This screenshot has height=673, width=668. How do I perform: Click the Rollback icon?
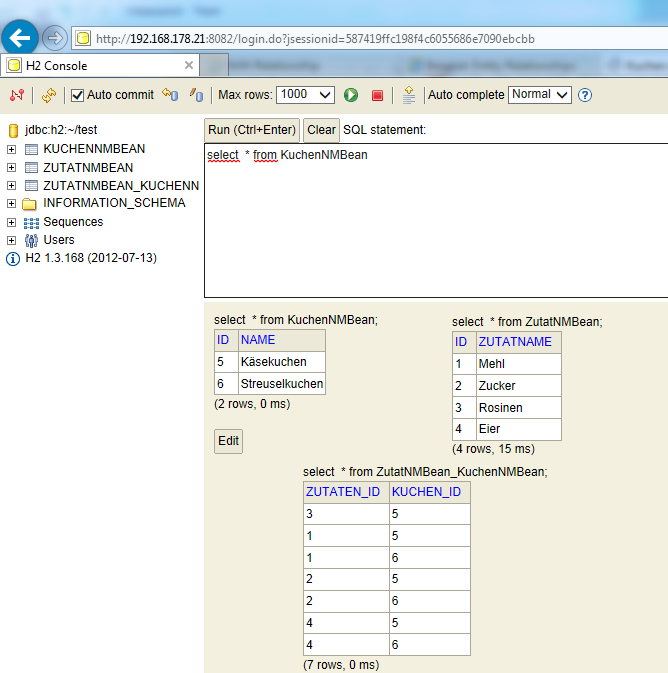click(x=170, y=94)
